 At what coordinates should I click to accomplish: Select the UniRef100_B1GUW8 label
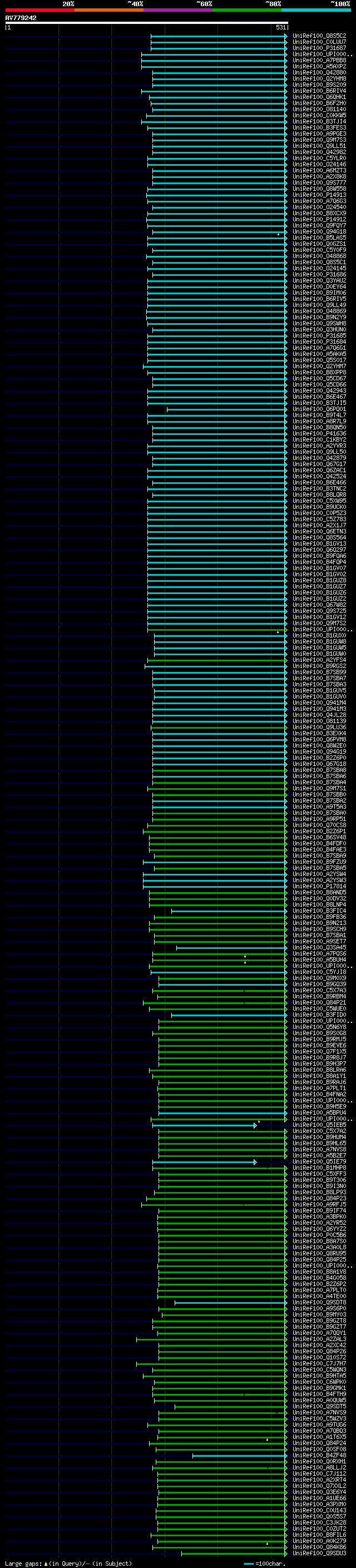click(319, 641)
